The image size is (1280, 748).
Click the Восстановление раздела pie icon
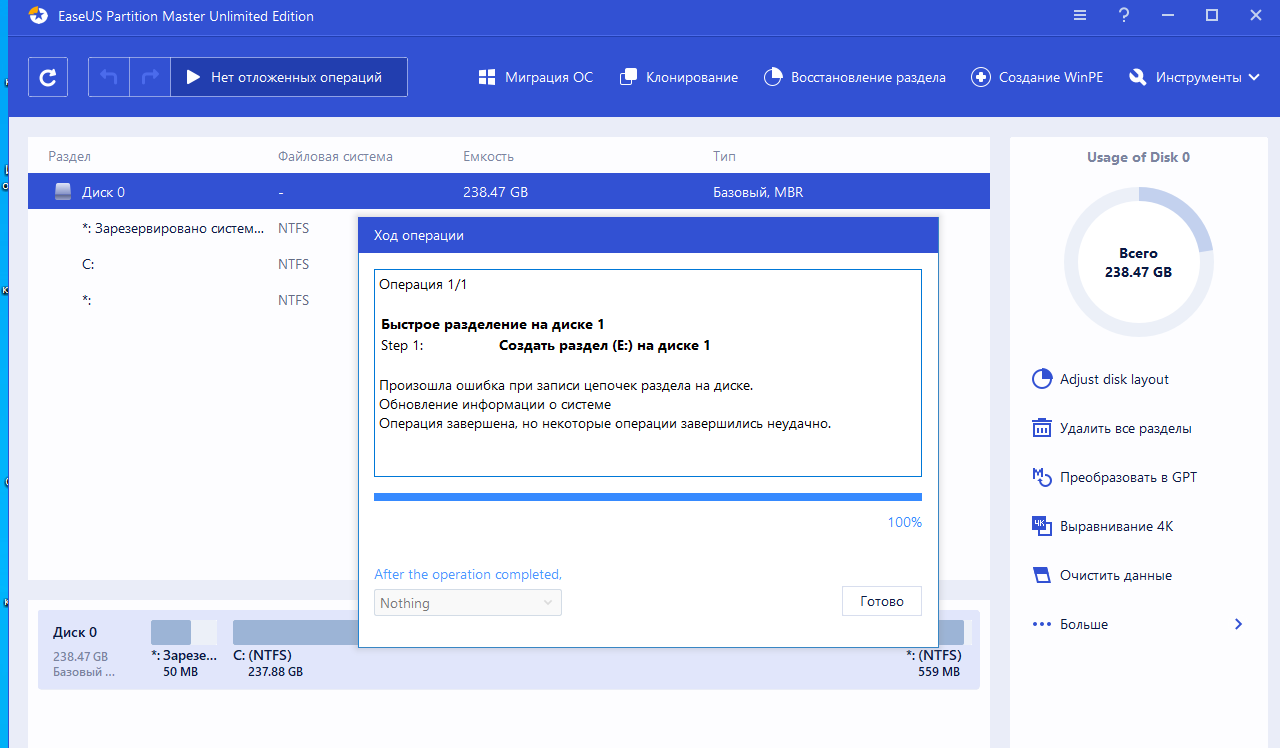[x=773, y=77]
